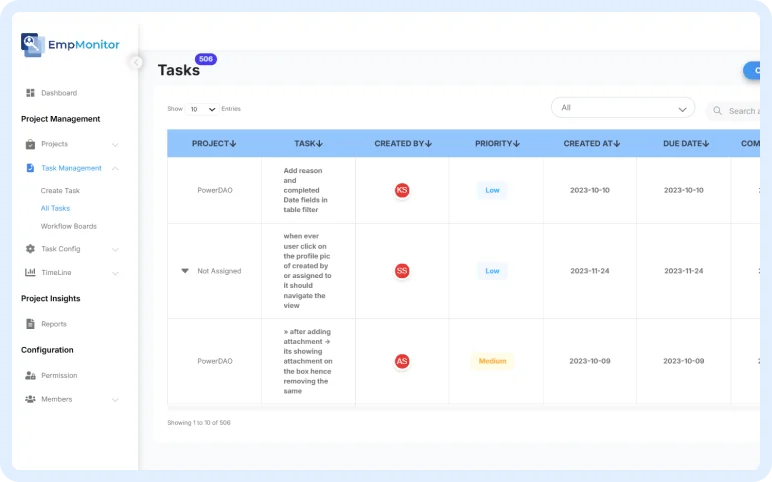Open Workflow Boards menu item
The image size is (772, 482).
[x=68, y=226]
